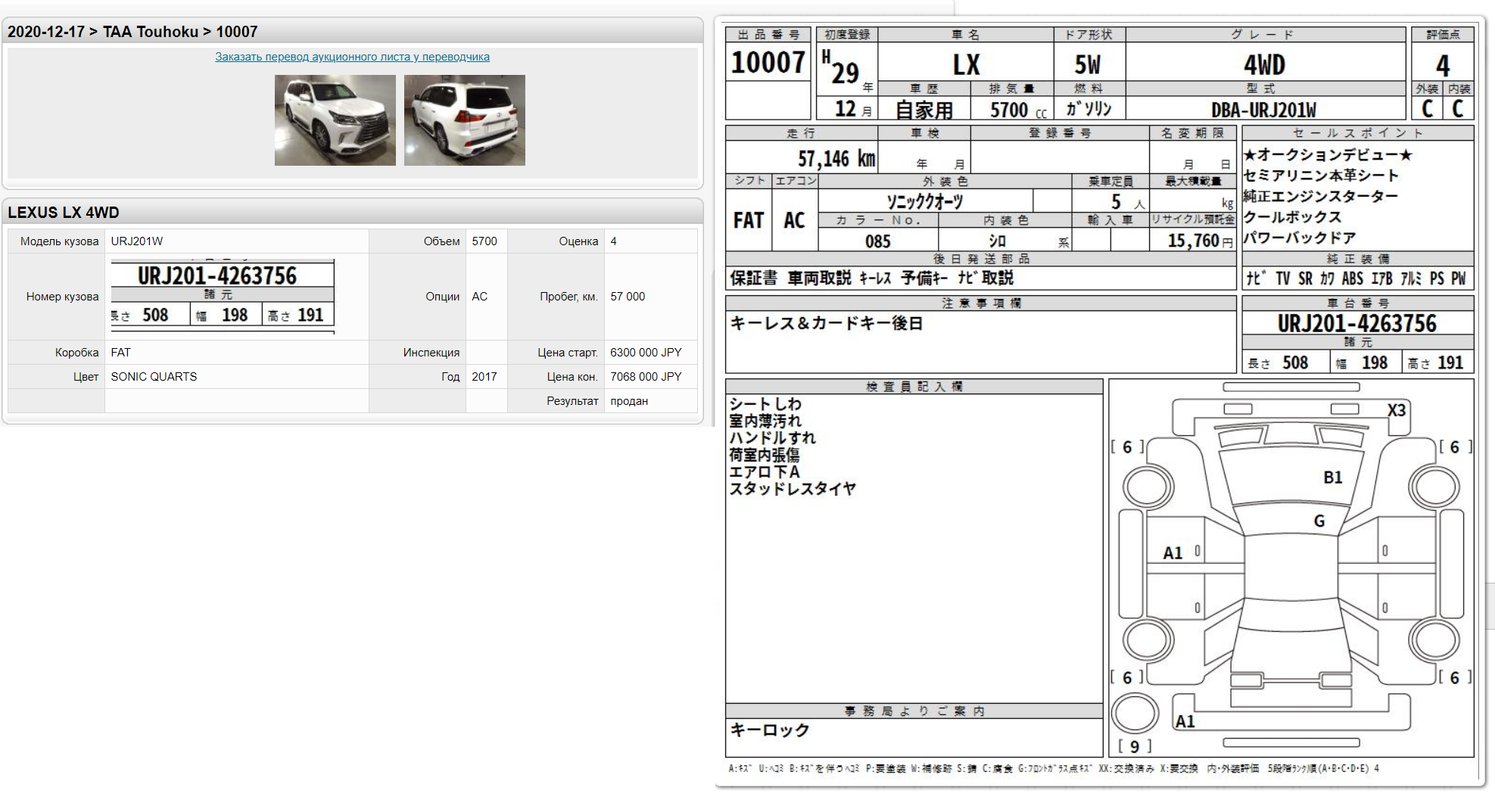Click the 57,146 km mileage on auction sheet
This screenshot has height=812, width=1495.
(x=836, y=159)
